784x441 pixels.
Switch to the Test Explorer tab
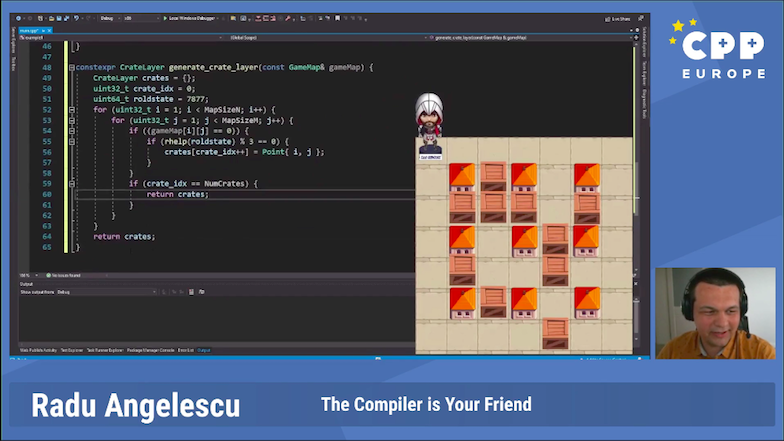[x=72, y=350]
